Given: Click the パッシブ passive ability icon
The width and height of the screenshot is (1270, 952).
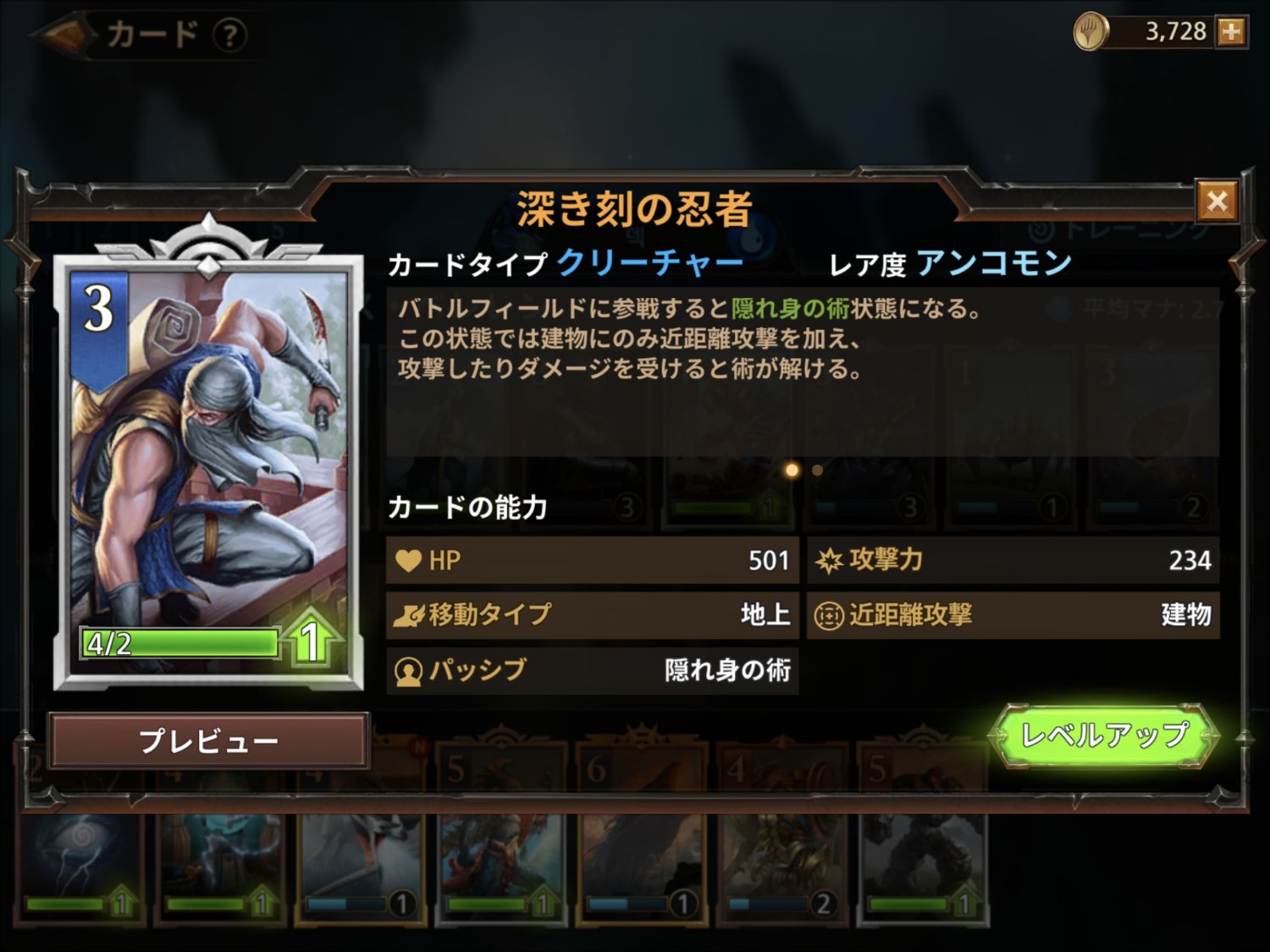Looking at the screenshot, I should pyautogui.click(x=408, y=671).
